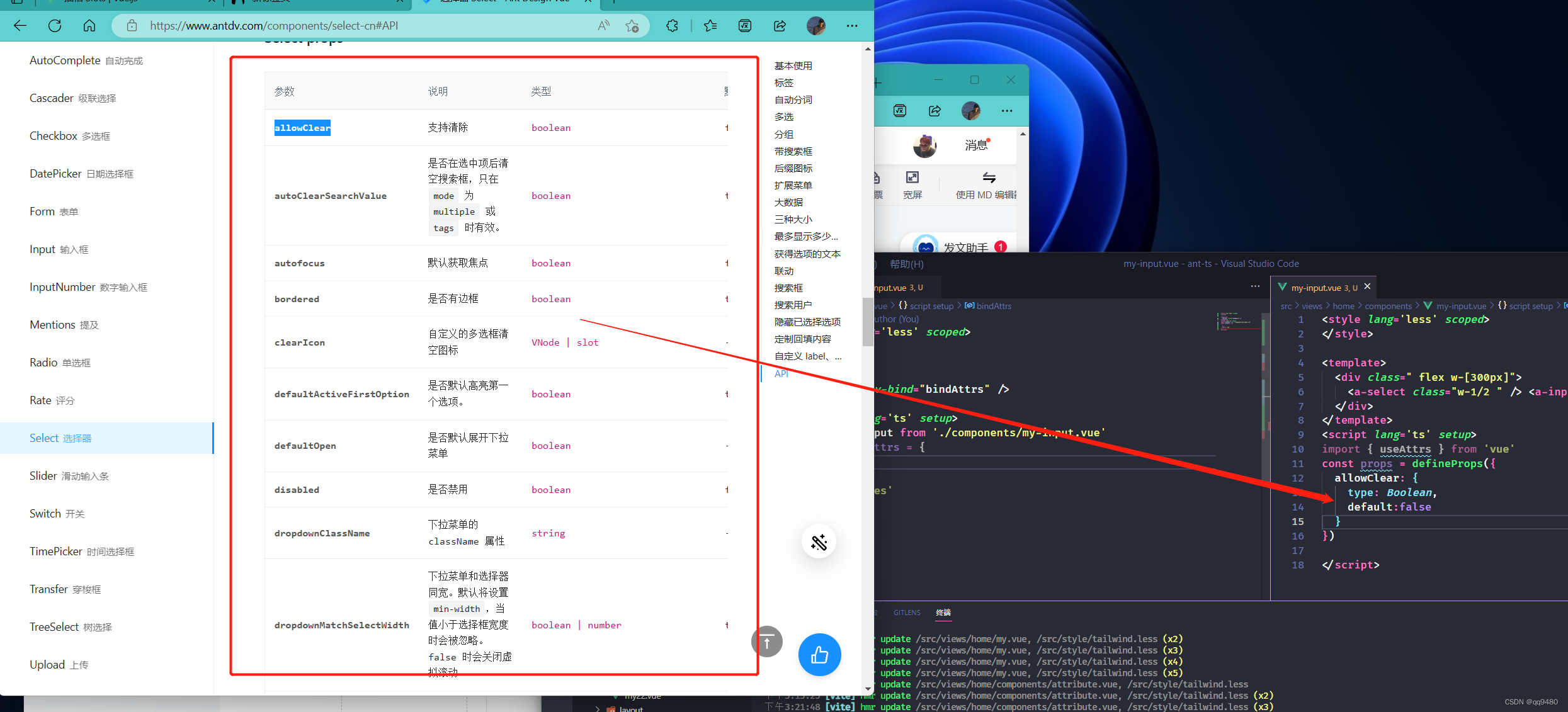Open the VS Code editor actions ellipsis

1255,286
